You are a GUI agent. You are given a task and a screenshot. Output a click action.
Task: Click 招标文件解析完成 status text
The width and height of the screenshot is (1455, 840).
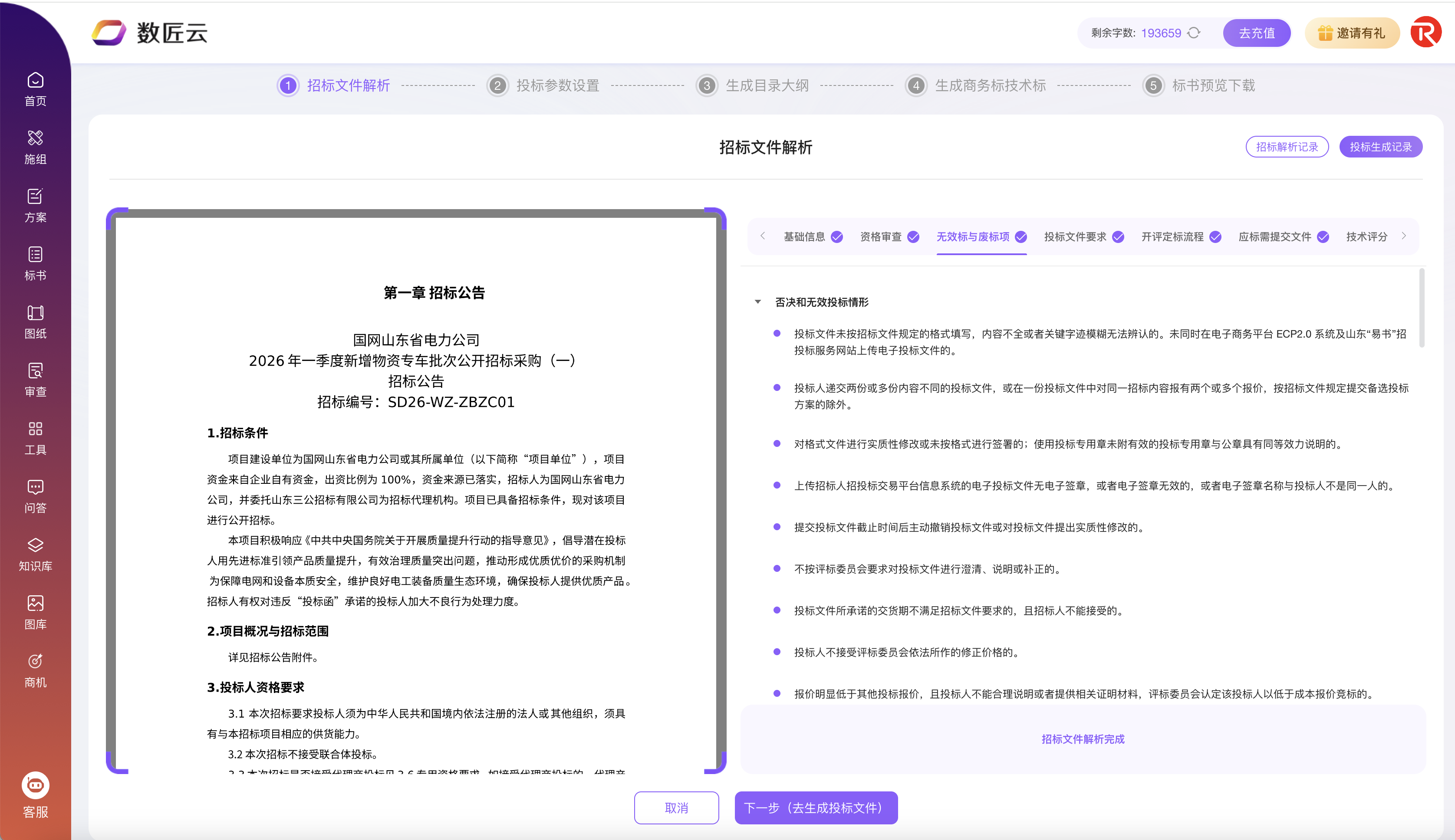click(1083, 739)
